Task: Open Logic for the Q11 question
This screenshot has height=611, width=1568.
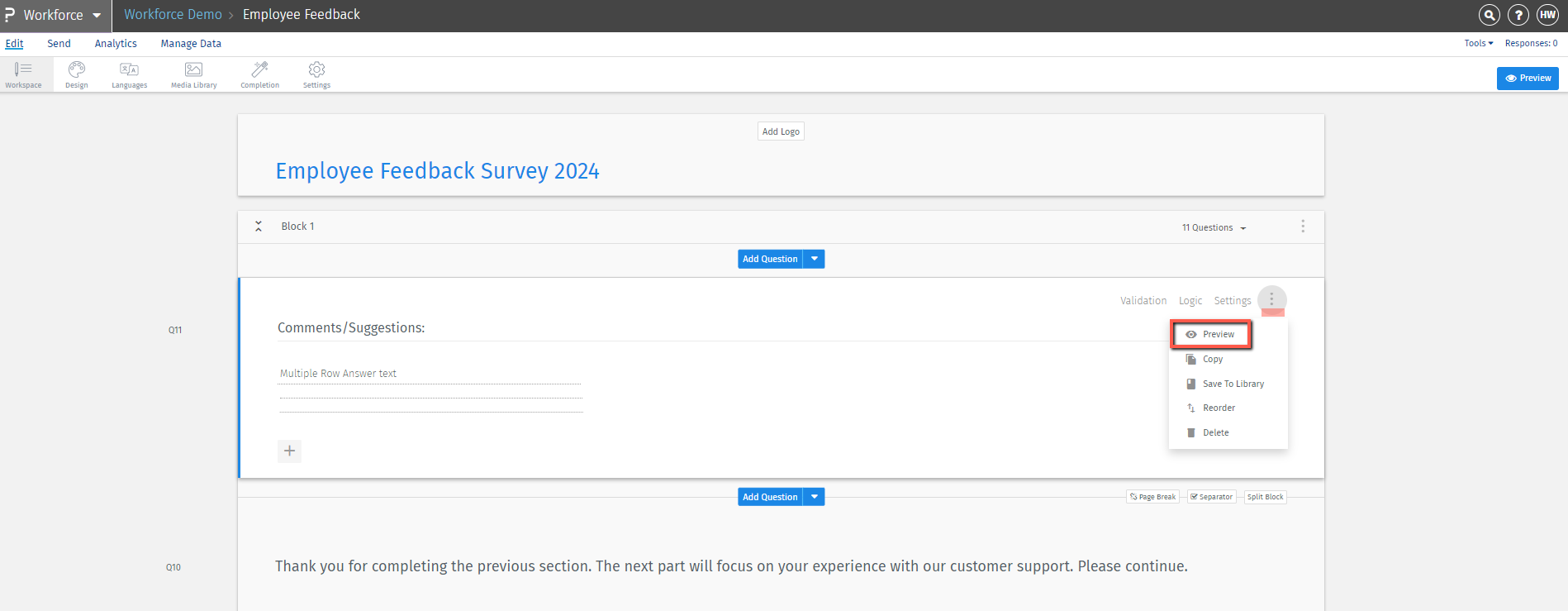Action: click(1190, 301)
